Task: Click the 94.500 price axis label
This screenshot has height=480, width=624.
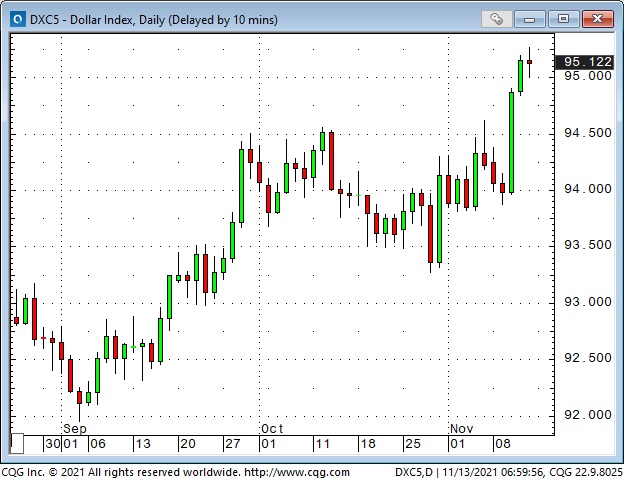Action: [x=587, y=133]
